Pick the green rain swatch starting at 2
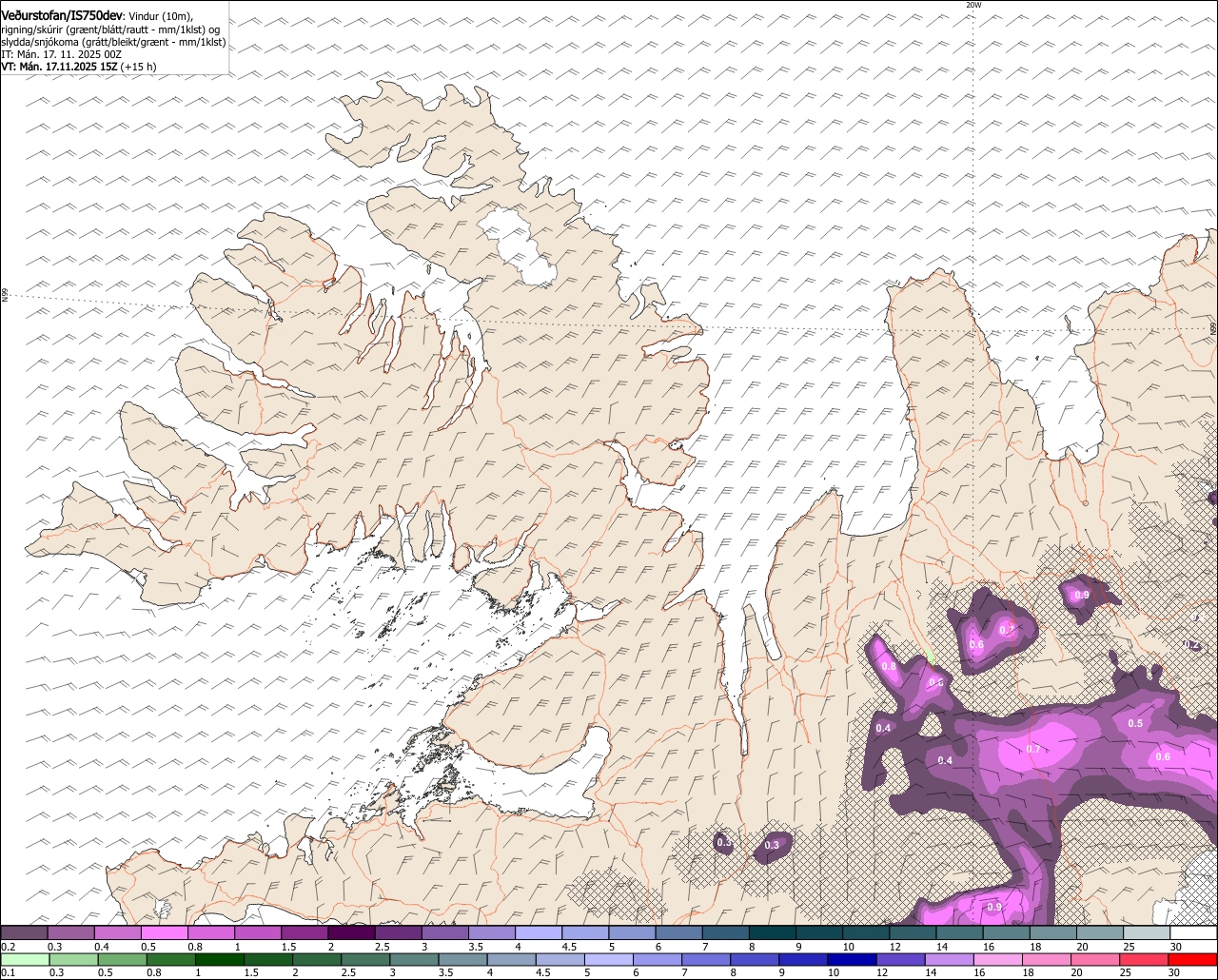 coord(319,960)
